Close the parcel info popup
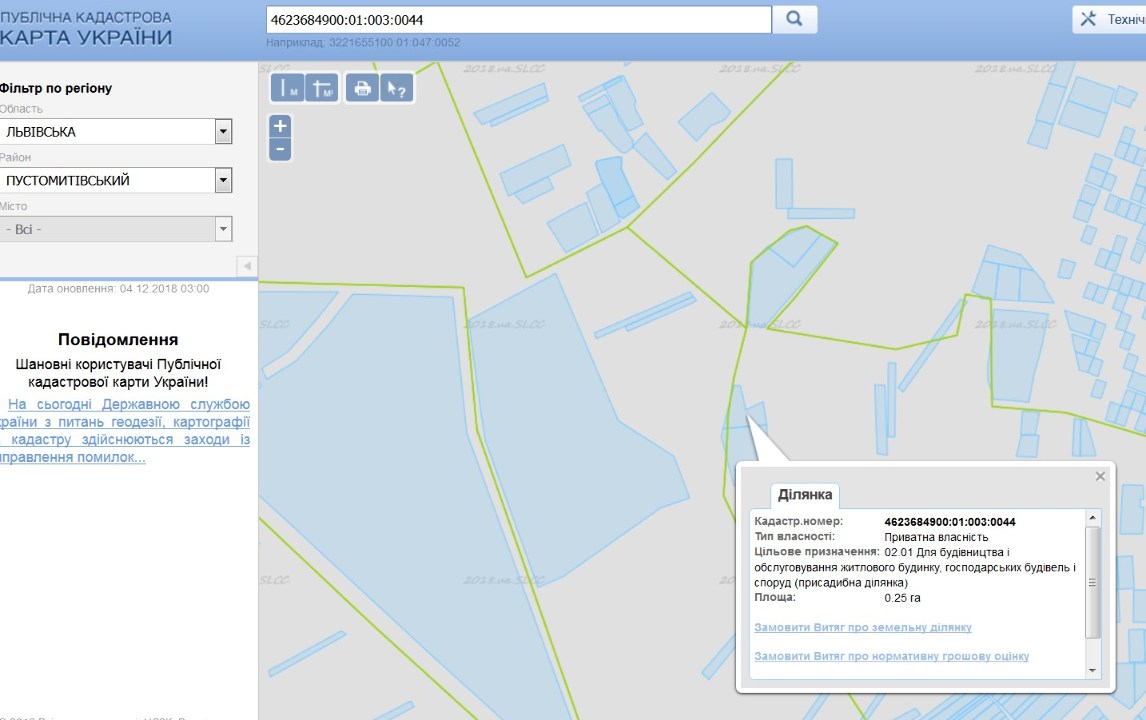The height and width of the screenshot is (720, 1146). point(1100,477)
